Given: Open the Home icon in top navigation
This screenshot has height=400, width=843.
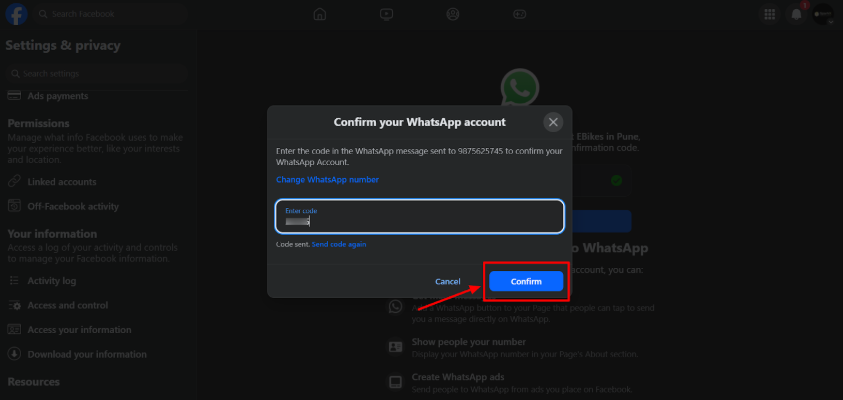Looking at the screenshot, I should pos(320,14).
